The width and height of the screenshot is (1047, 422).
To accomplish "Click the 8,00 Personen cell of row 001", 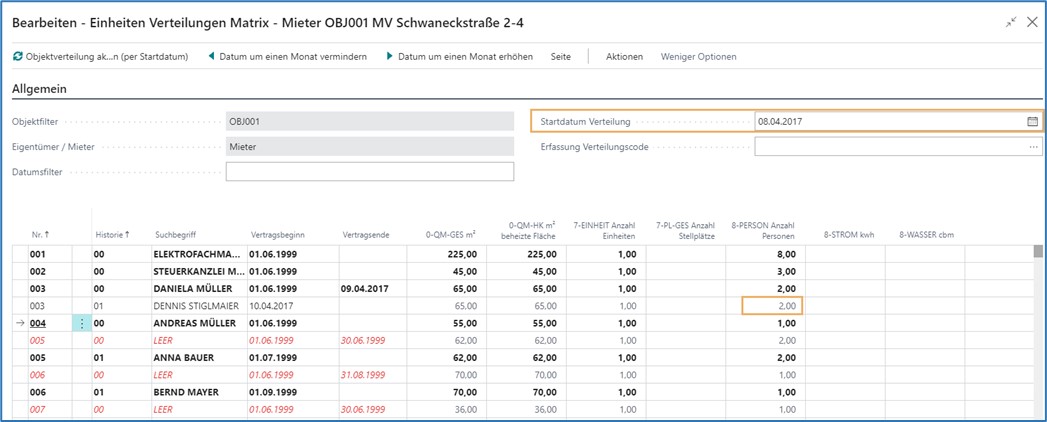I will click(x=765, y=254).
